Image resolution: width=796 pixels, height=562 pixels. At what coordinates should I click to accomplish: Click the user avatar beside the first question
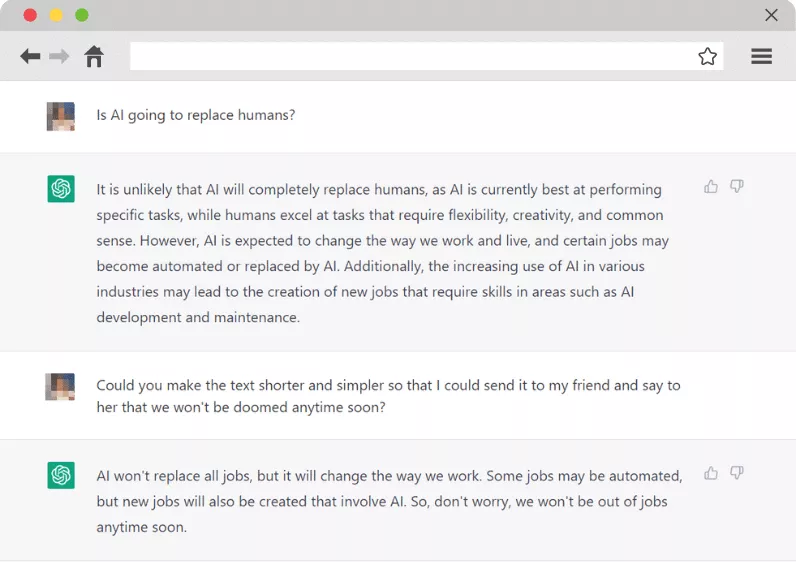click(61, 116)
